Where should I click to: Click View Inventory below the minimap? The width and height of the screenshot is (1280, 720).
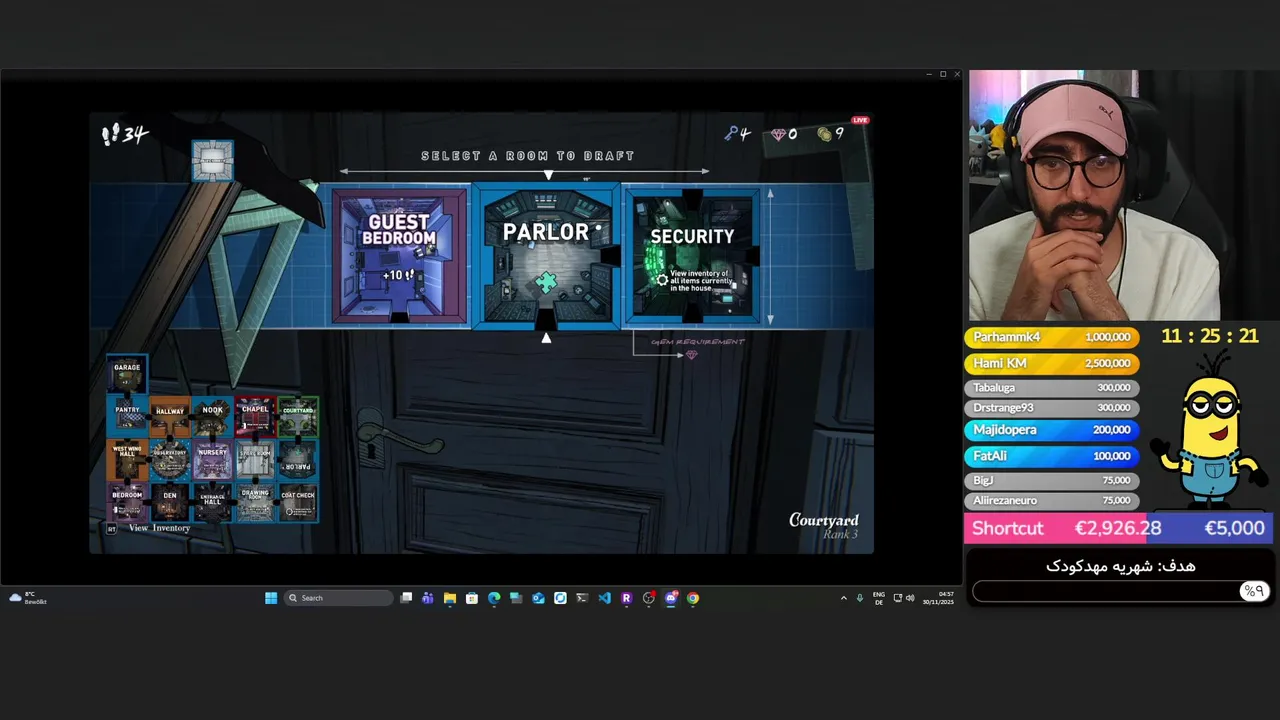point(159,528)
